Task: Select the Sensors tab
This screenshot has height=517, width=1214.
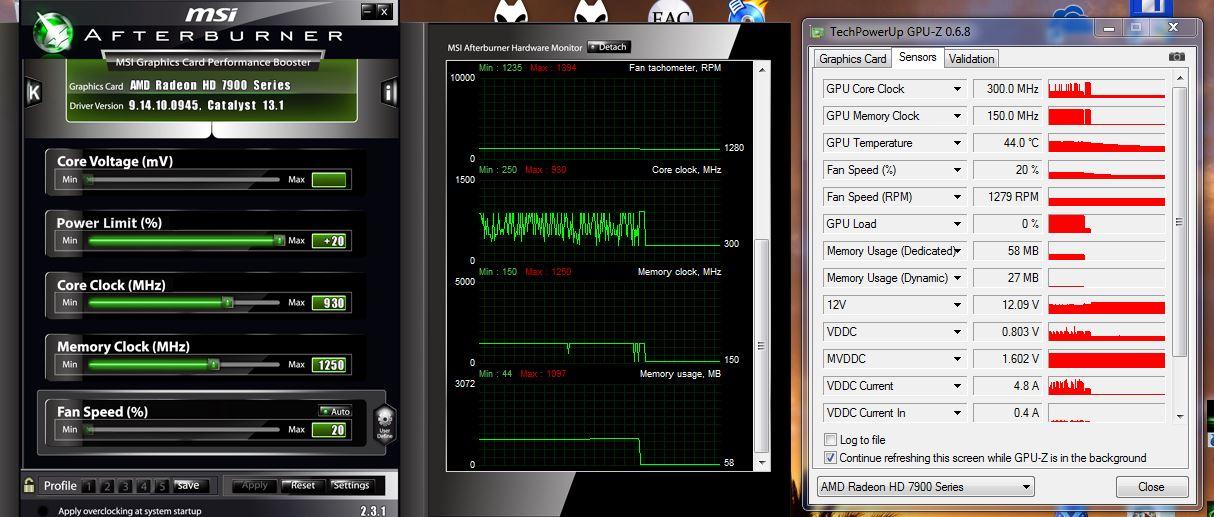Action: [917, 57]
